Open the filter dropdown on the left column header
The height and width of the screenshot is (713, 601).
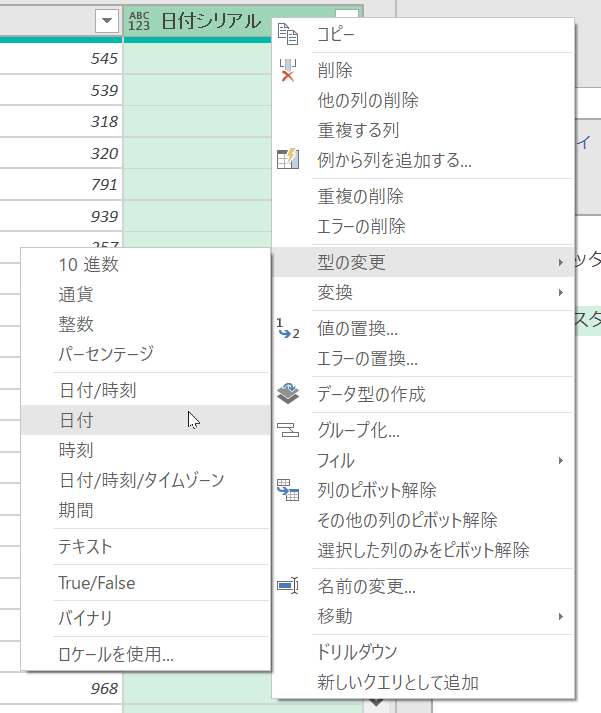(x=106, y=22)
